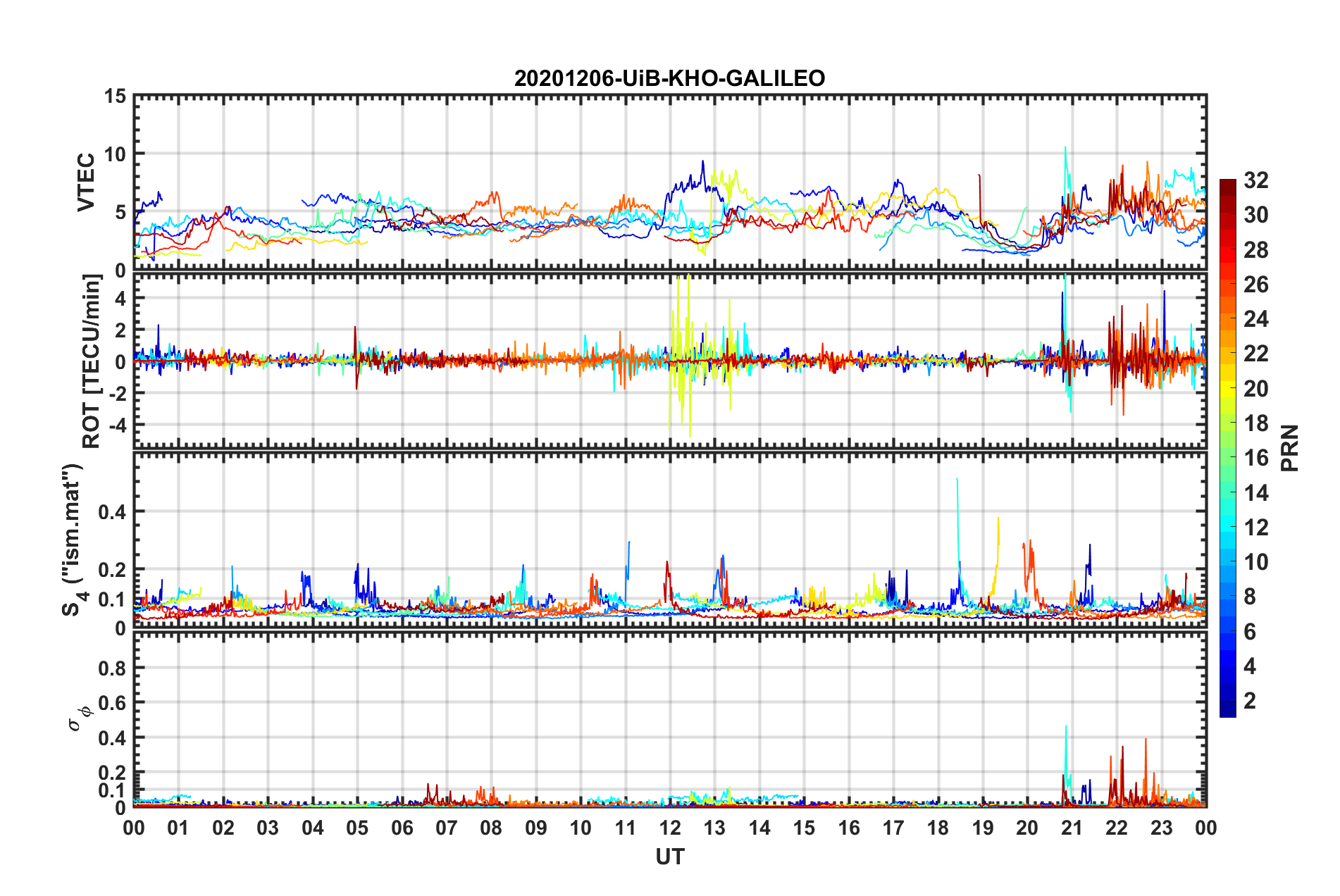The image size is (1340, 896).
Task: Click the VTEC y-axis label
Action: (86, 182)
